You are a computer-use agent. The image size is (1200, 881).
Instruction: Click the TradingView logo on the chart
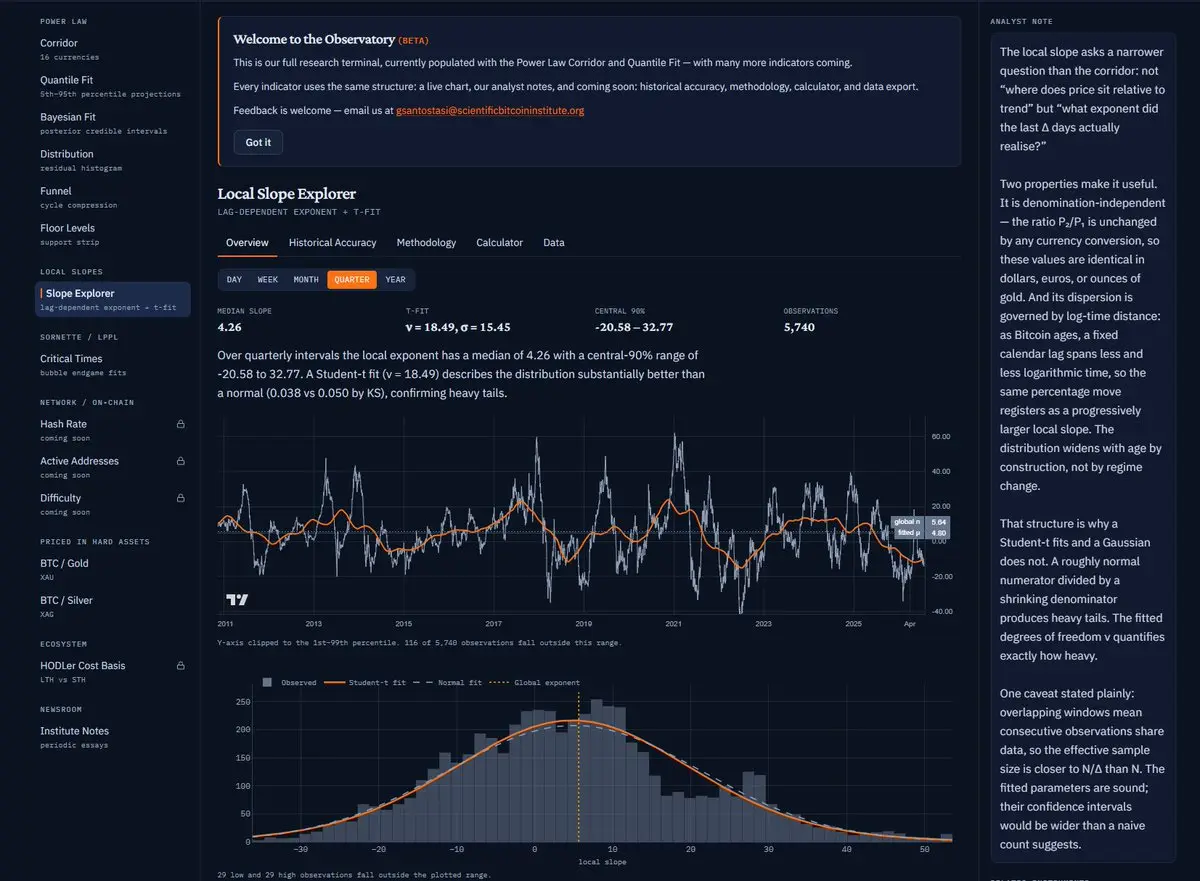click(x=237, y=600)
